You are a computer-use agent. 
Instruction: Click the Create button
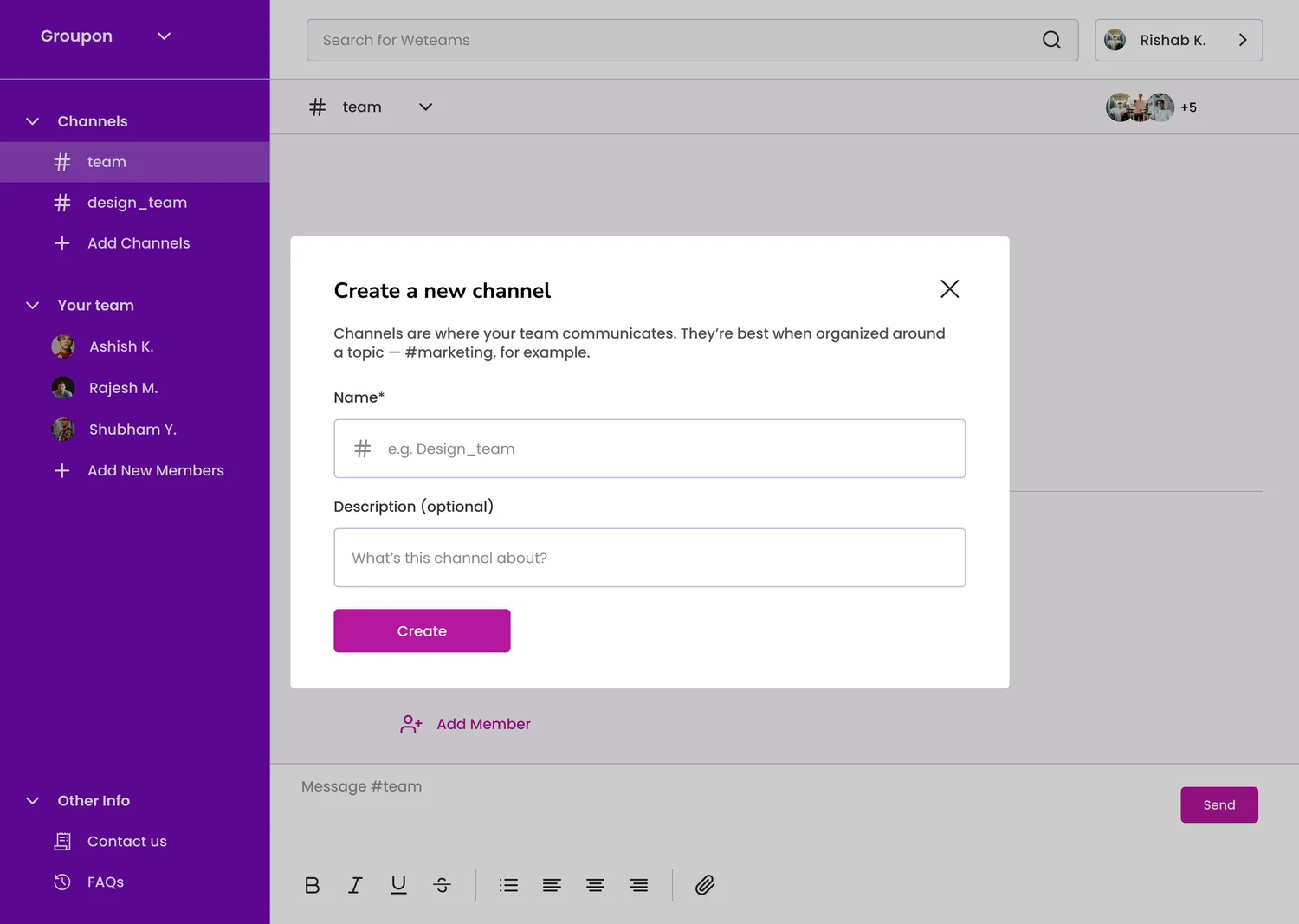pos(422,630)
